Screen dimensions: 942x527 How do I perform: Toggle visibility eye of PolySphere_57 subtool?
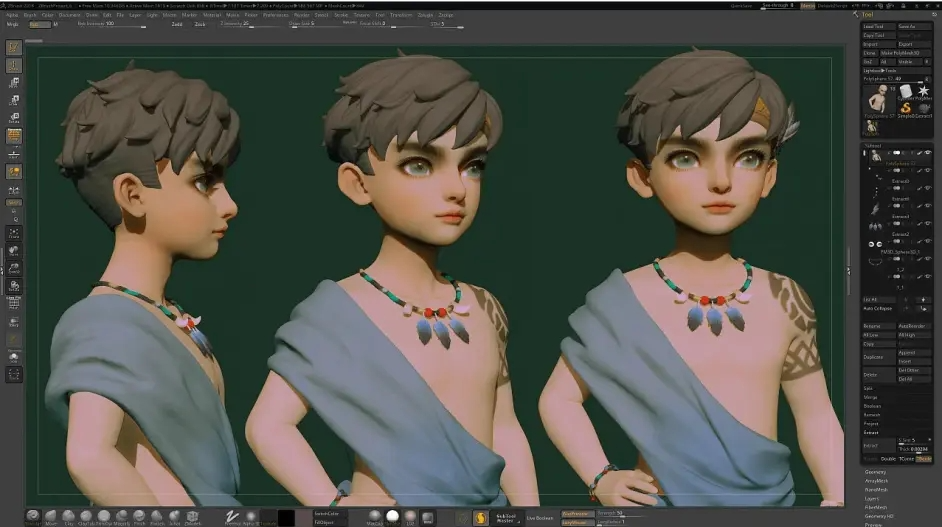[x=928, y=153]
